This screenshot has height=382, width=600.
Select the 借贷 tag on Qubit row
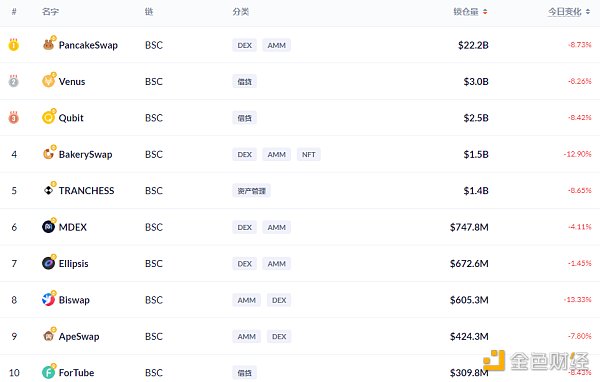(244, 118)
